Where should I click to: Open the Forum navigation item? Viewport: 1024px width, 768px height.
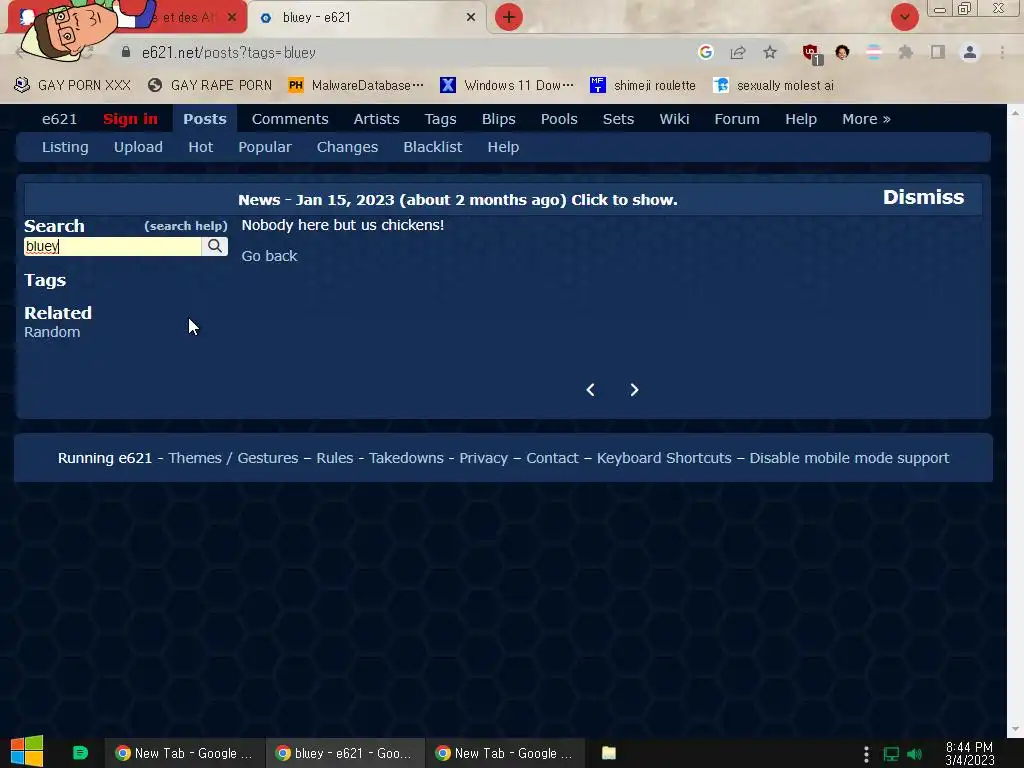[x=737, y=119]
